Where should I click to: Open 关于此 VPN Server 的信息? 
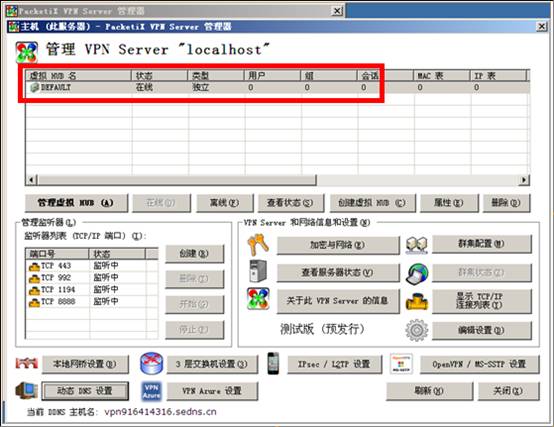pyautogui.click(x=338, y=301)
